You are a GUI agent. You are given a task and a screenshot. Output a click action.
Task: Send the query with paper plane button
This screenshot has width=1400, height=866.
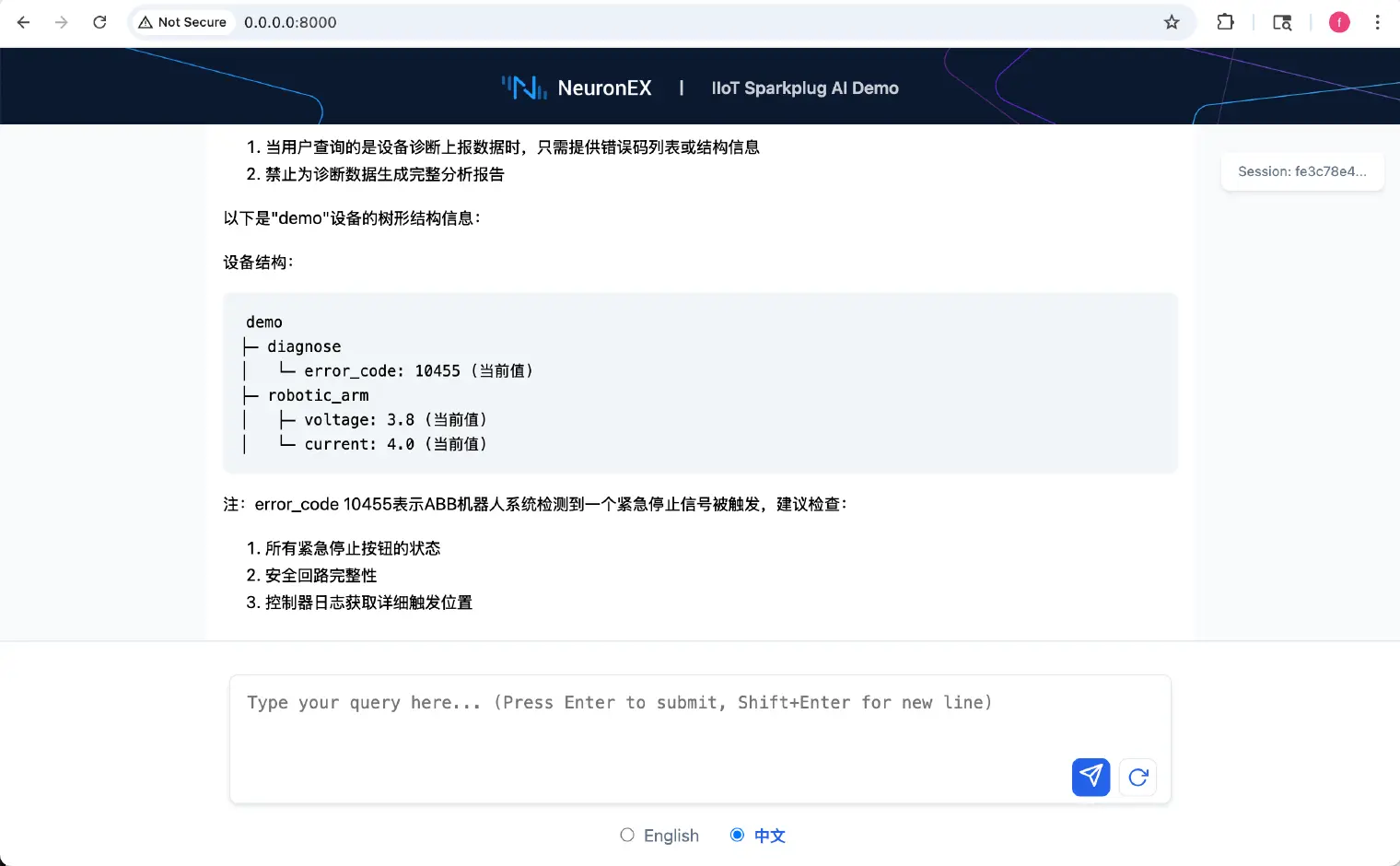coord(1091,777)
